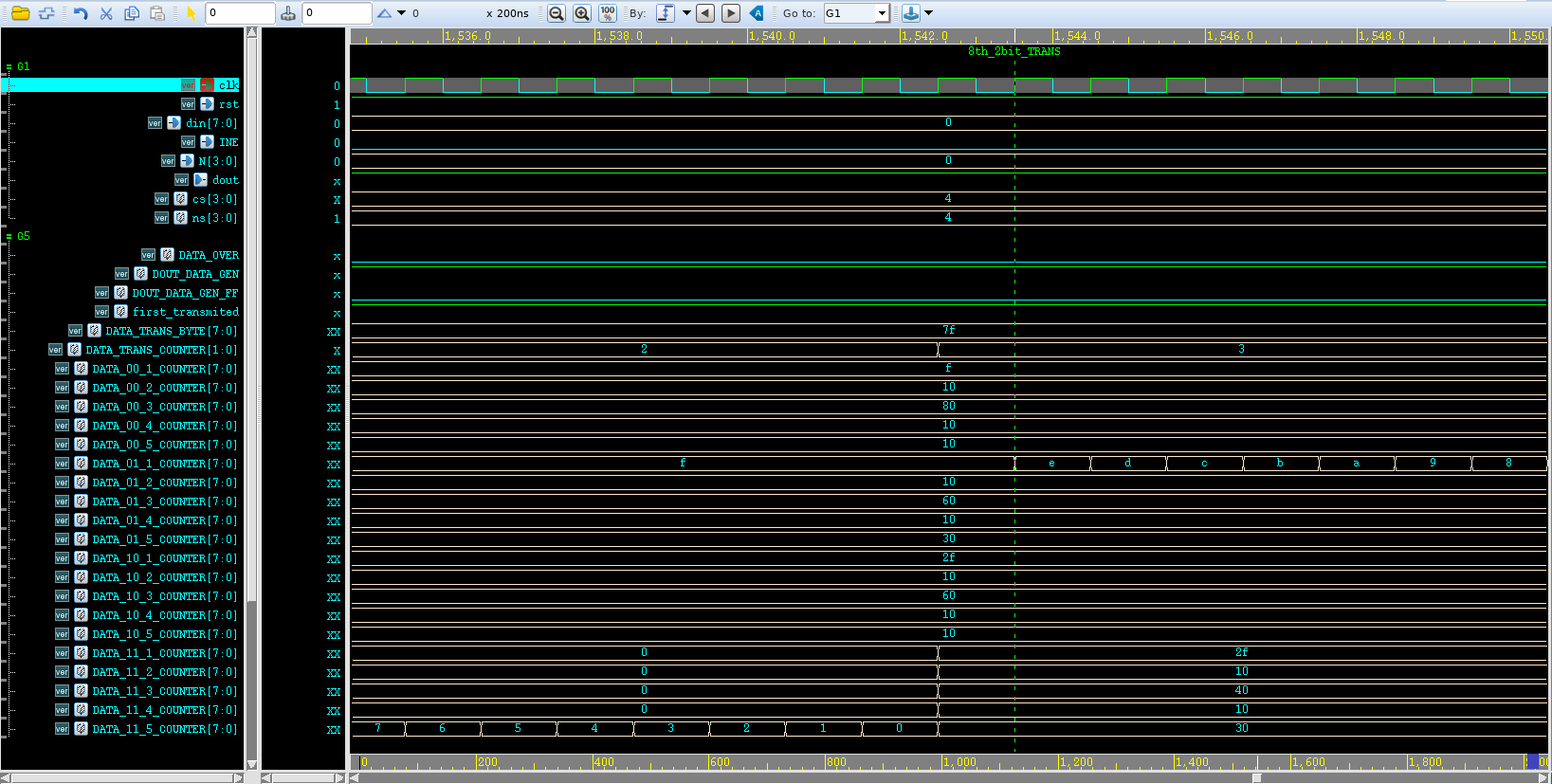Click the signal list vertical scrollbar

251,398
